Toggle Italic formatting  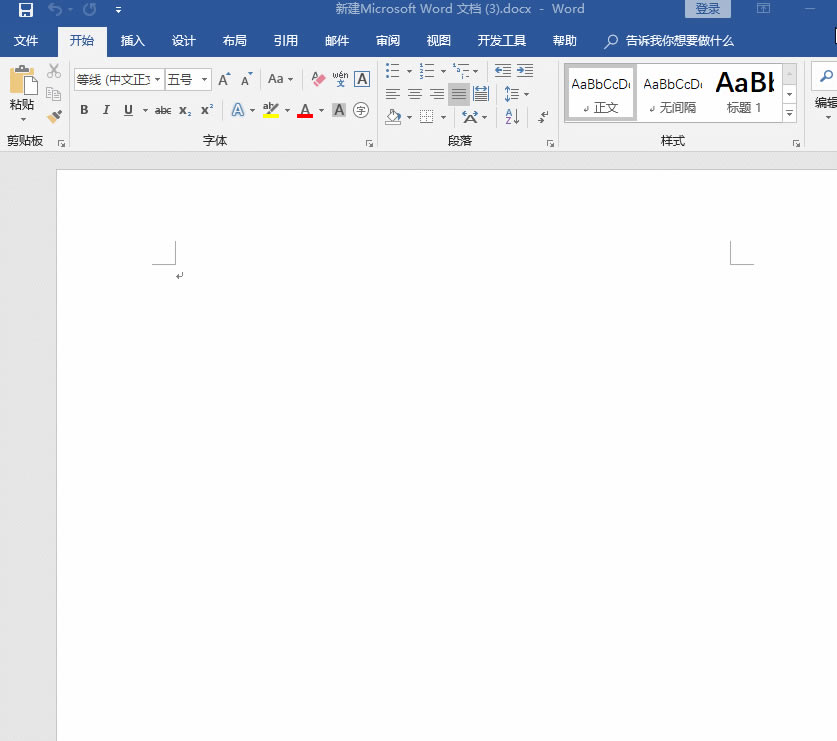pos(106,110)
